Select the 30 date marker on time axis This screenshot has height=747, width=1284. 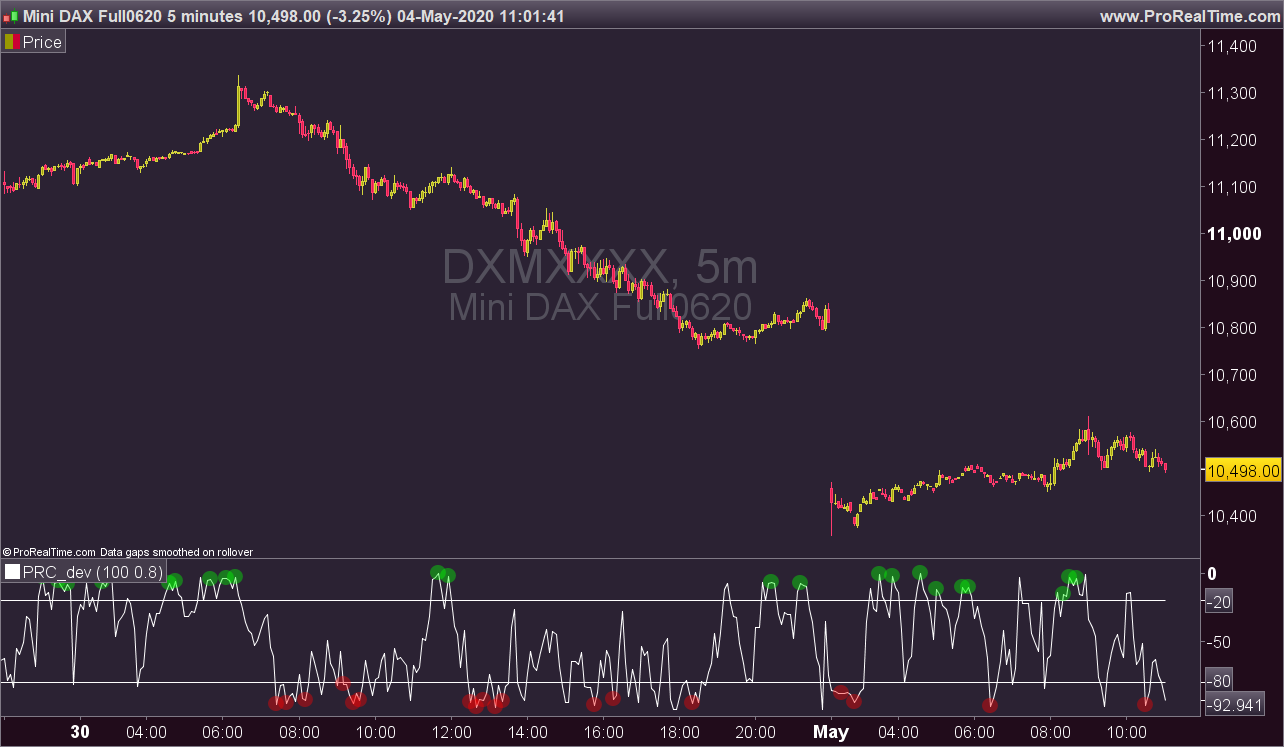80,732
